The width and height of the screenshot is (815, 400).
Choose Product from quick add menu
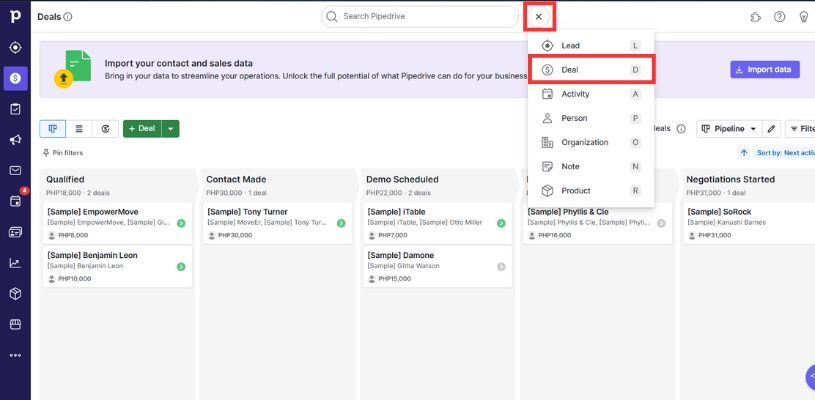point(591,191)
